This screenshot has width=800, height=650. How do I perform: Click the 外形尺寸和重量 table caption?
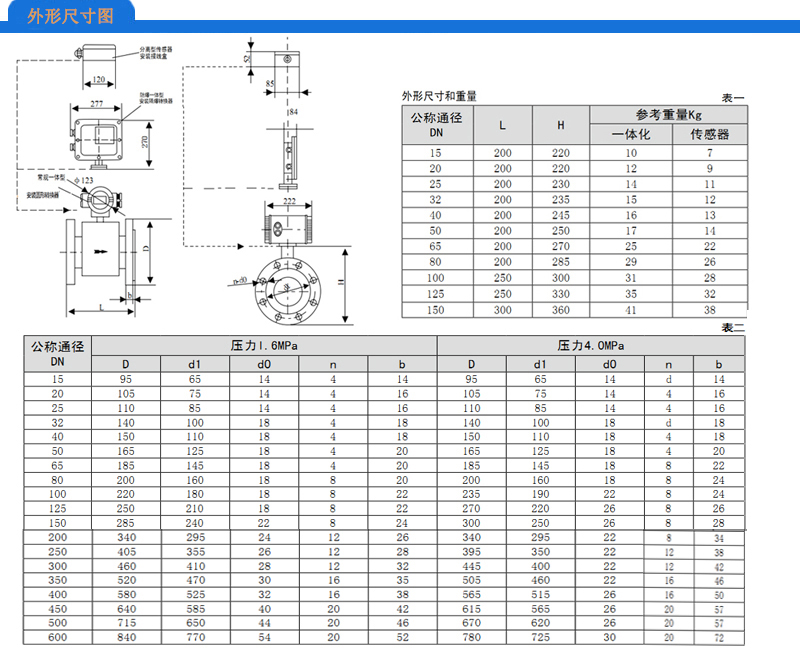click(439, 96)
